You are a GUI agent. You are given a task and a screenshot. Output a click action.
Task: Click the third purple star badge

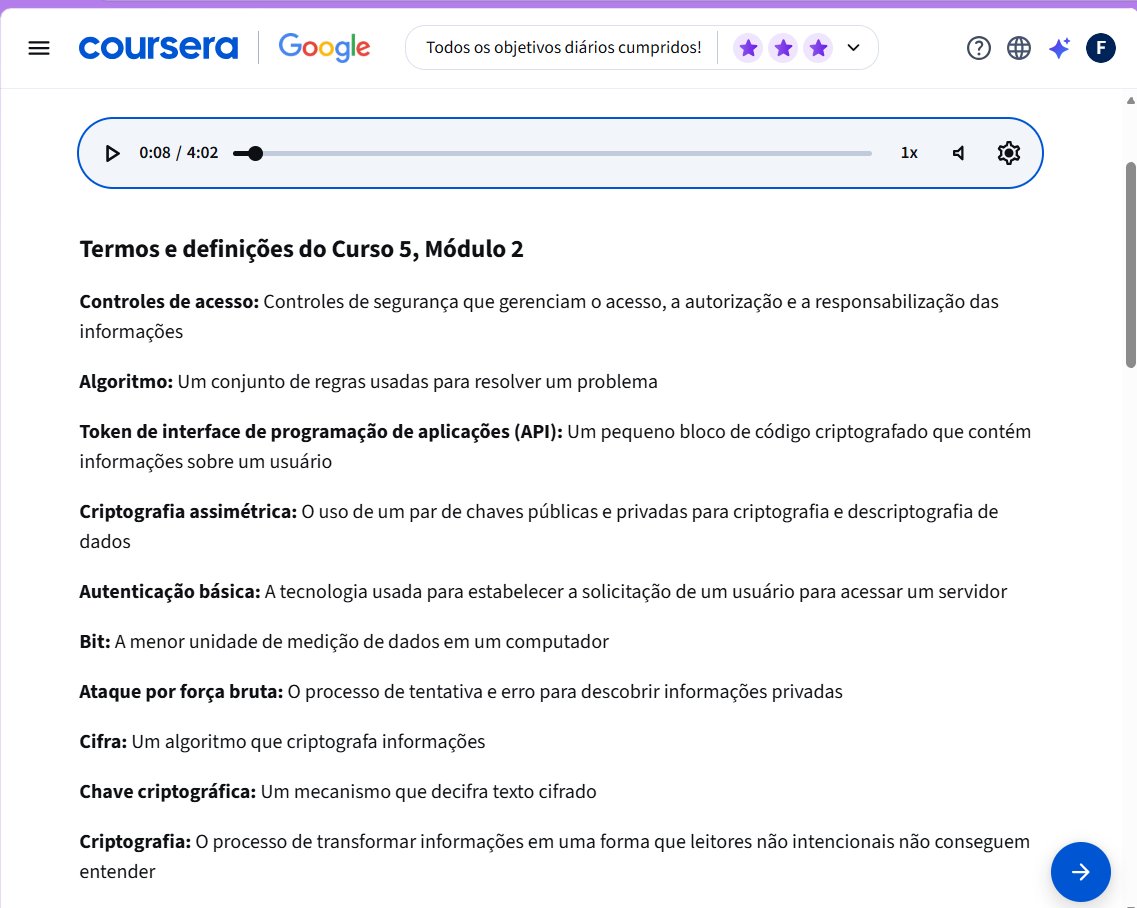click(x=818, y=48)
